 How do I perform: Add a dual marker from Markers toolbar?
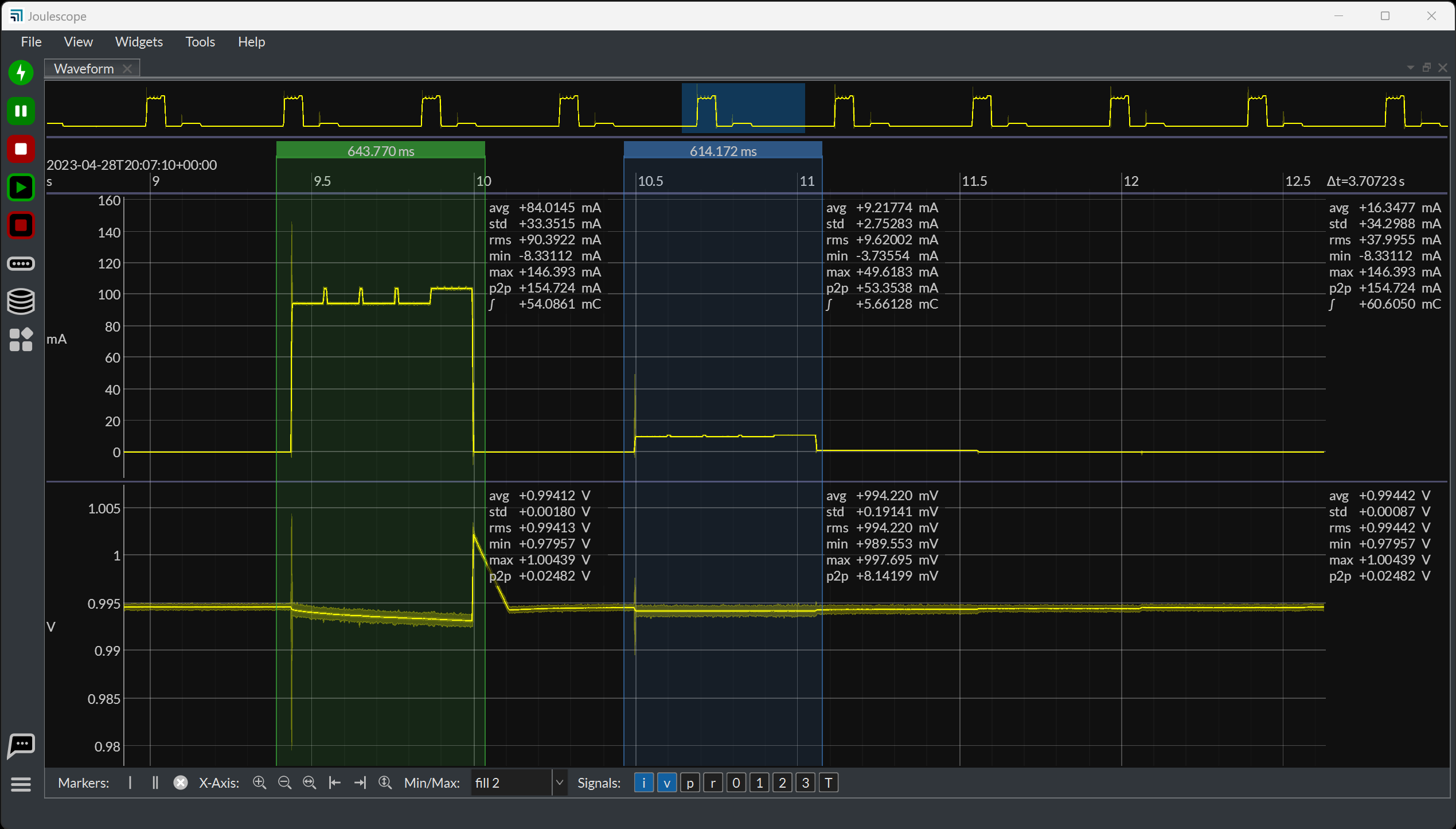pyautogui.click(x=155, y=783)
